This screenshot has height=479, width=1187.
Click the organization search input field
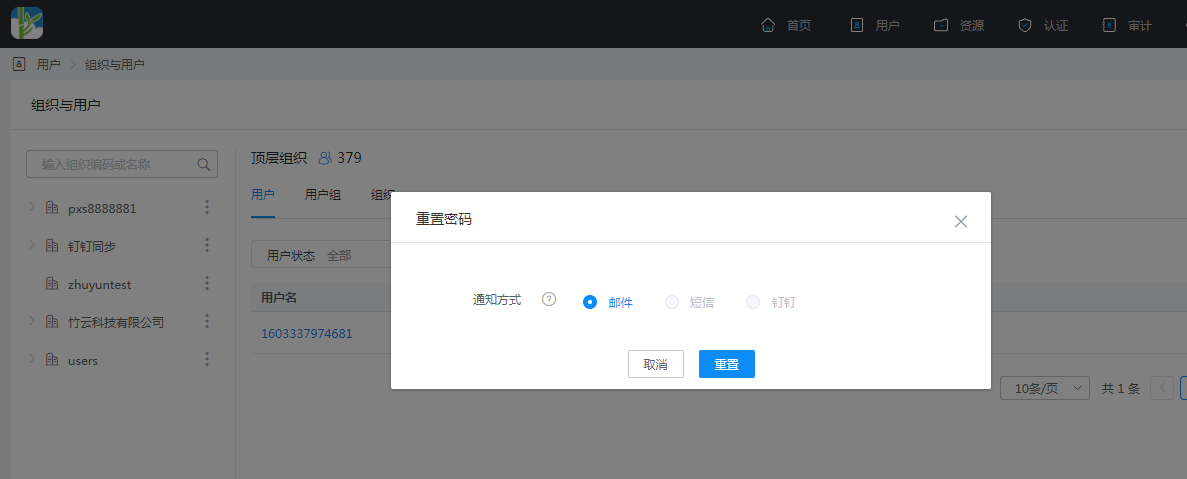coord(122,164)
